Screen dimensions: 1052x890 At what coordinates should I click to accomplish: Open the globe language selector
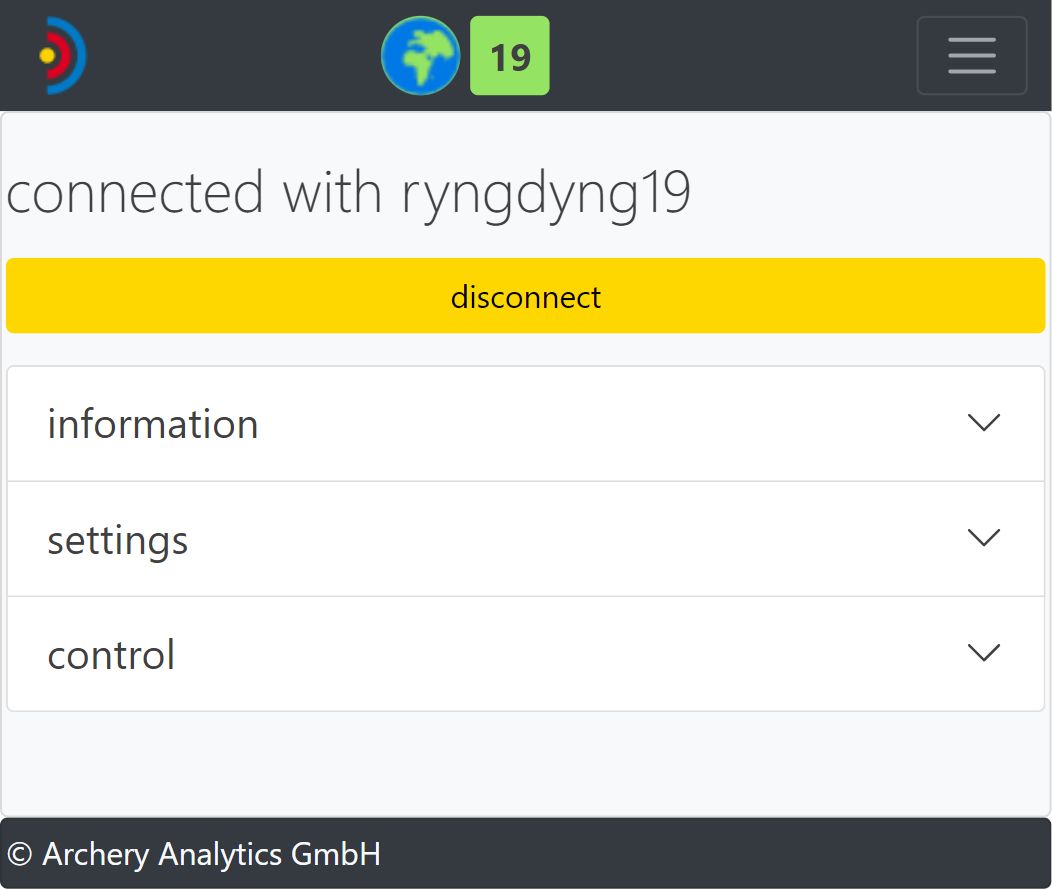tap(420, 56)
